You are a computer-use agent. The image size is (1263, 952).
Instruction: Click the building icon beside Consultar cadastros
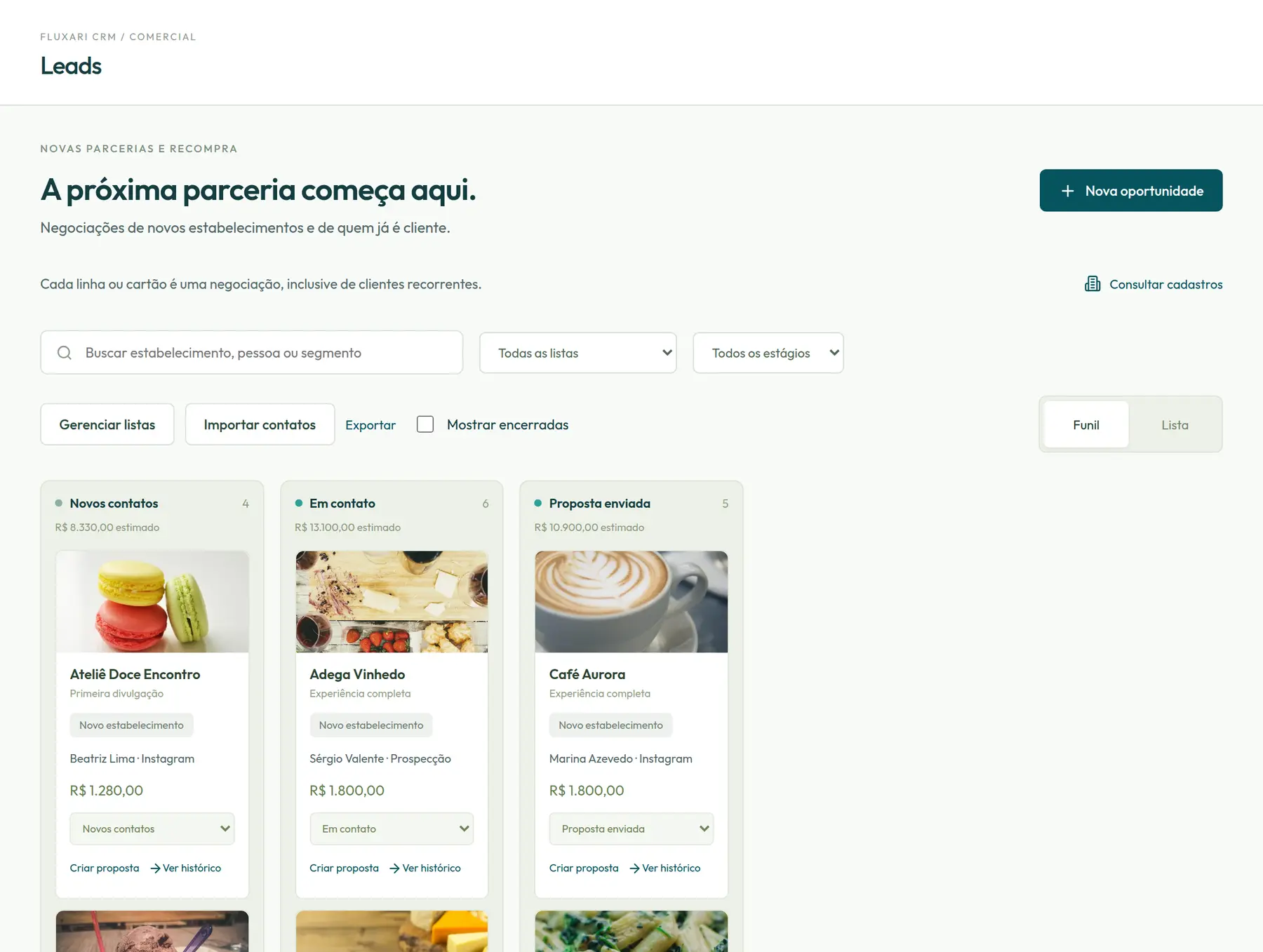1092,284
